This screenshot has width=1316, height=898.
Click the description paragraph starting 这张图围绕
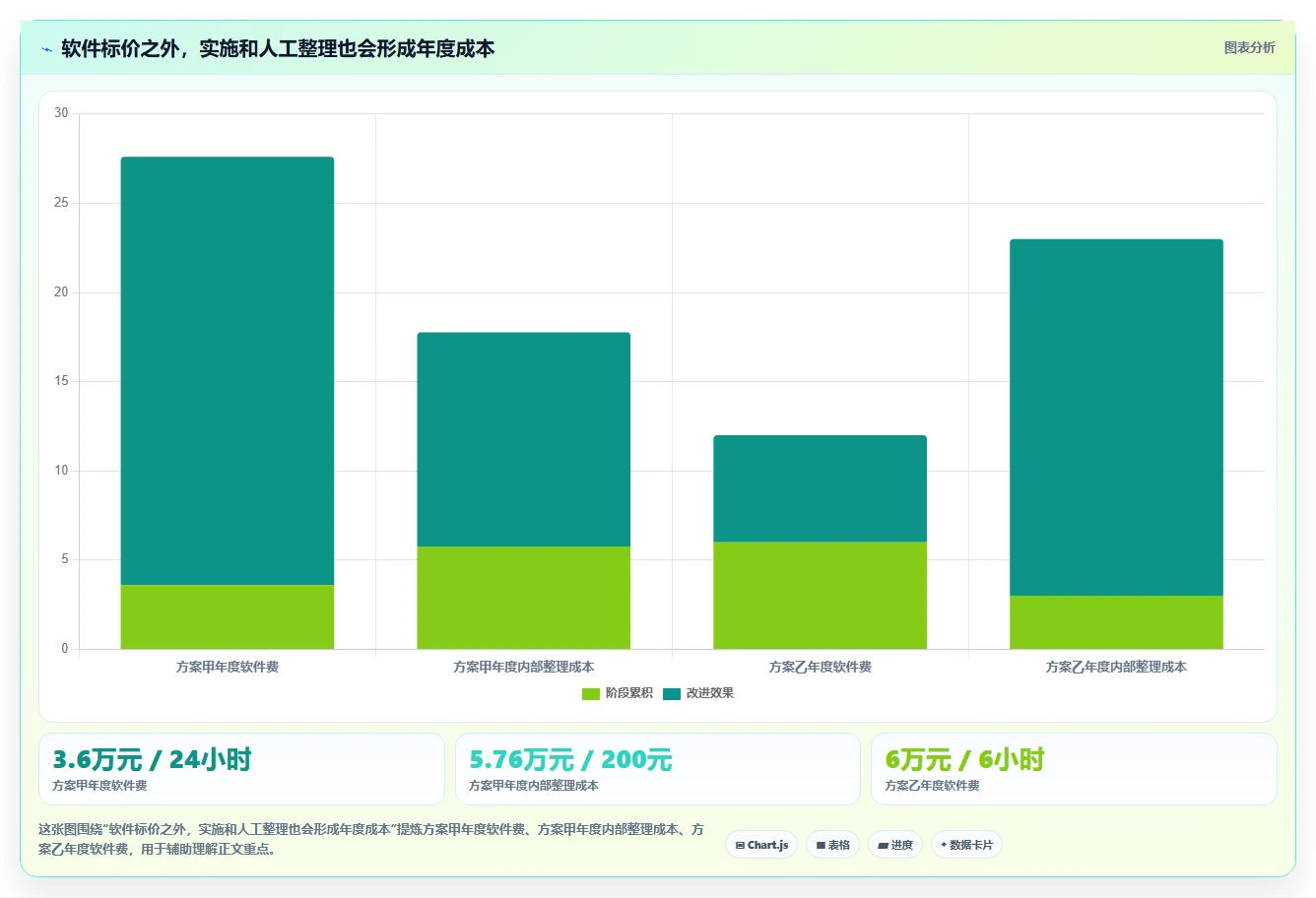click(x=372, y=839)
